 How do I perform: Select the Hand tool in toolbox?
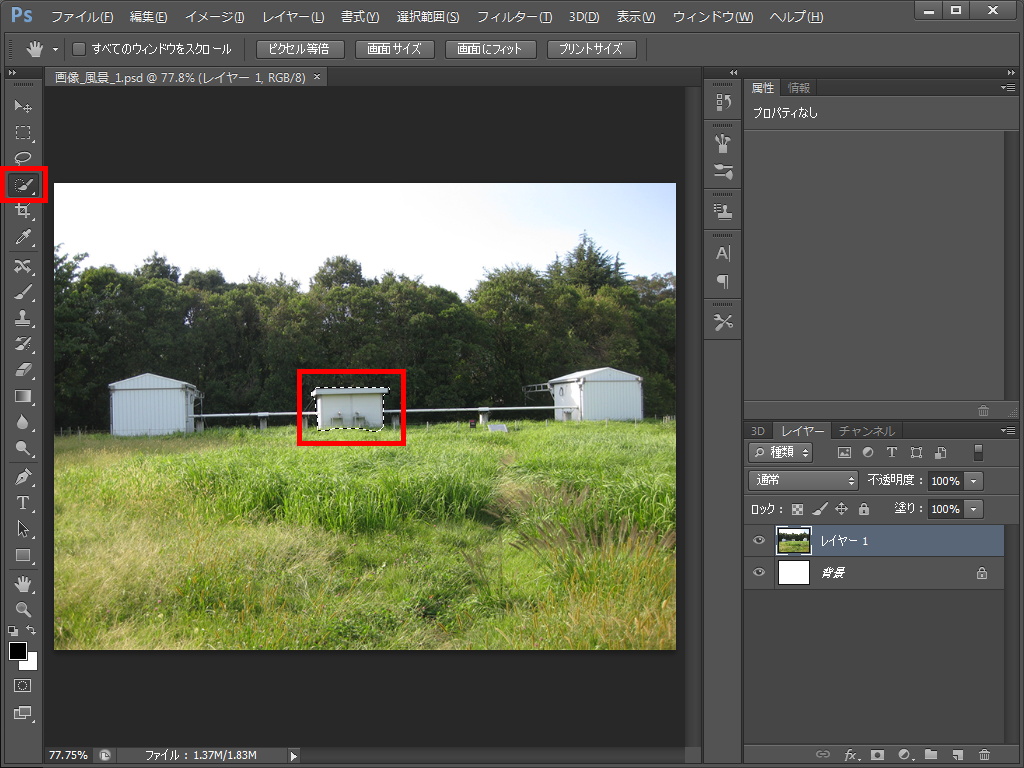coord(24,583)
